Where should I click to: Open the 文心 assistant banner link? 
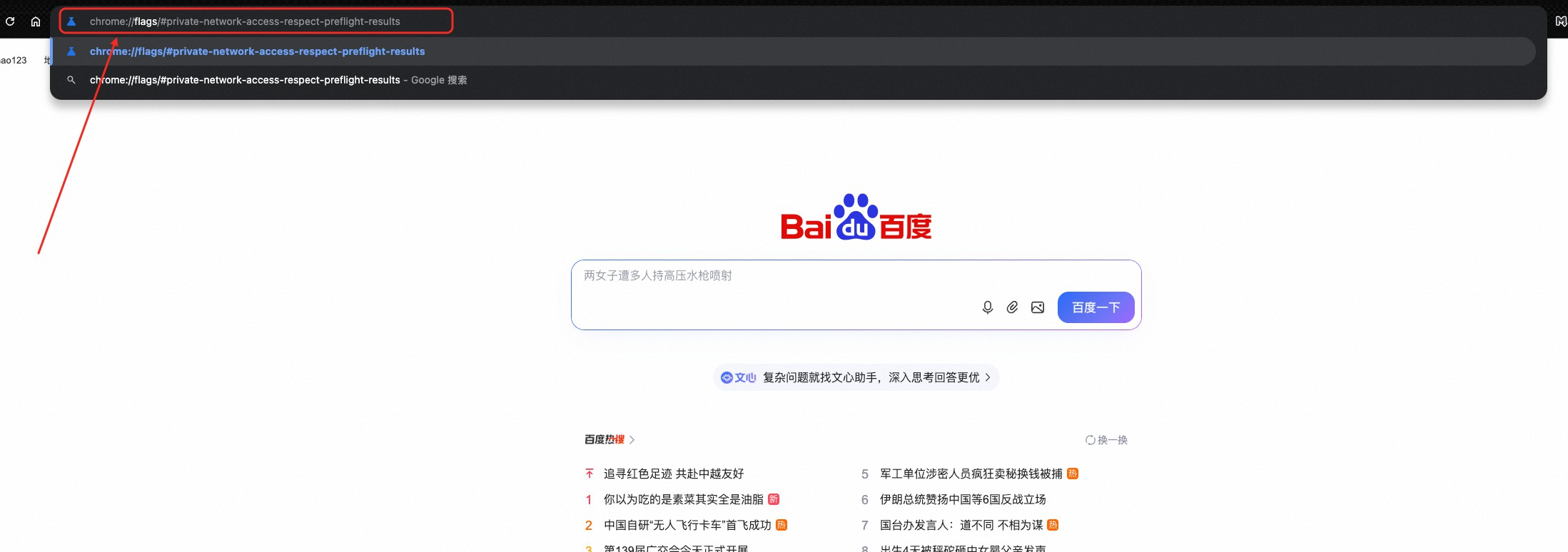point(856,377)
